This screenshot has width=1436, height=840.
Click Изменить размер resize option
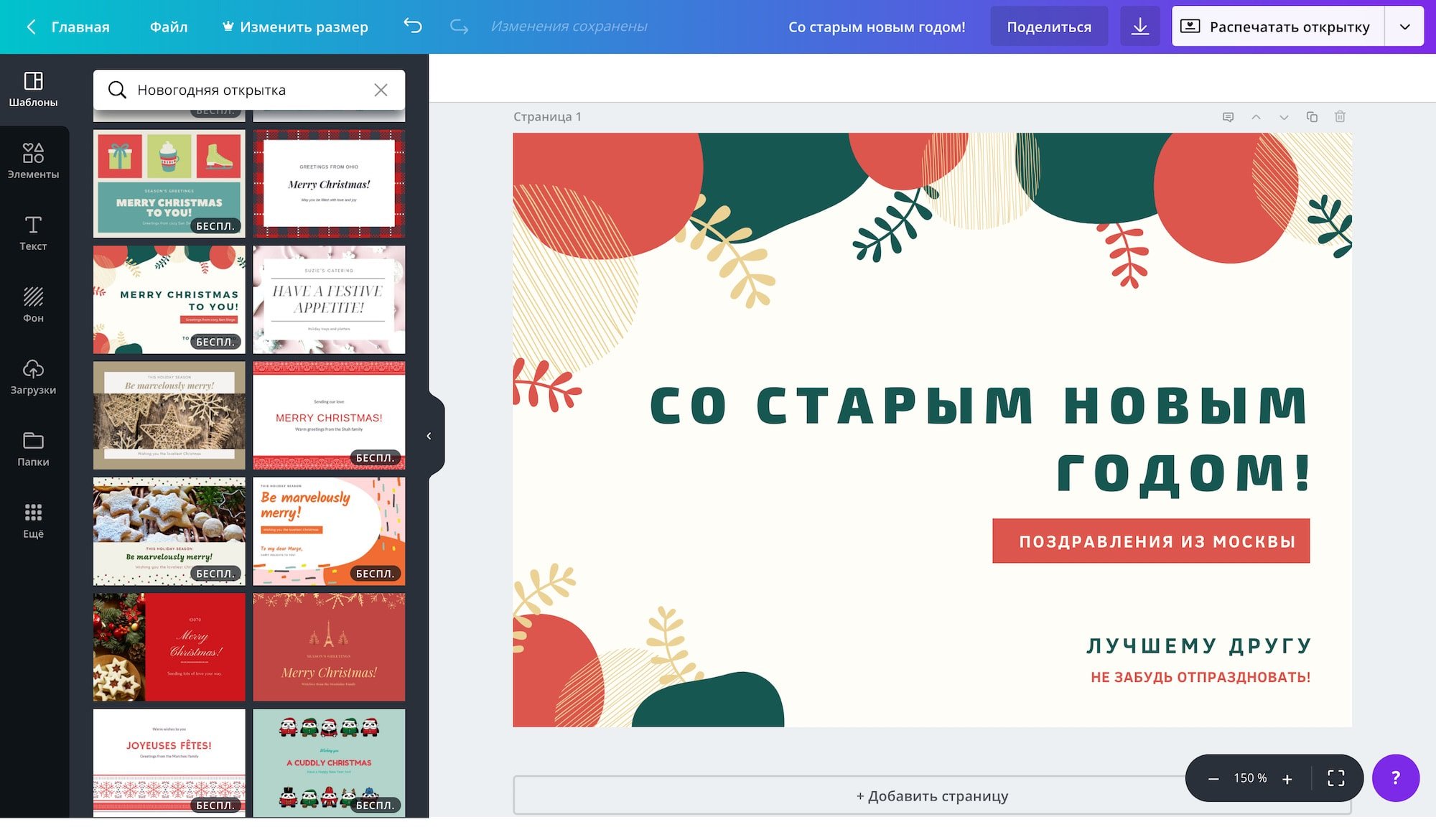click(x=304, y=27)
